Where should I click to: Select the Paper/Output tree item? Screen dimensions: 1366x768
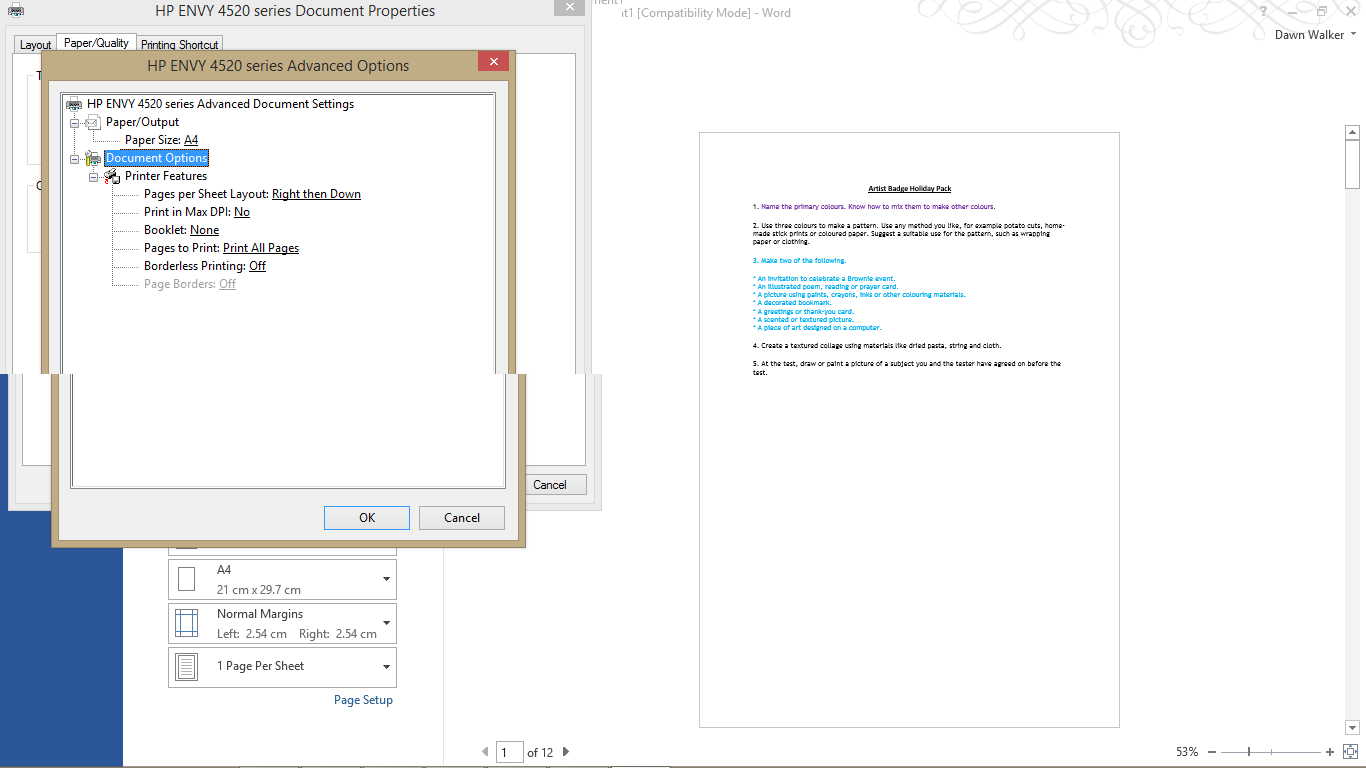click(x=143, y=122)
